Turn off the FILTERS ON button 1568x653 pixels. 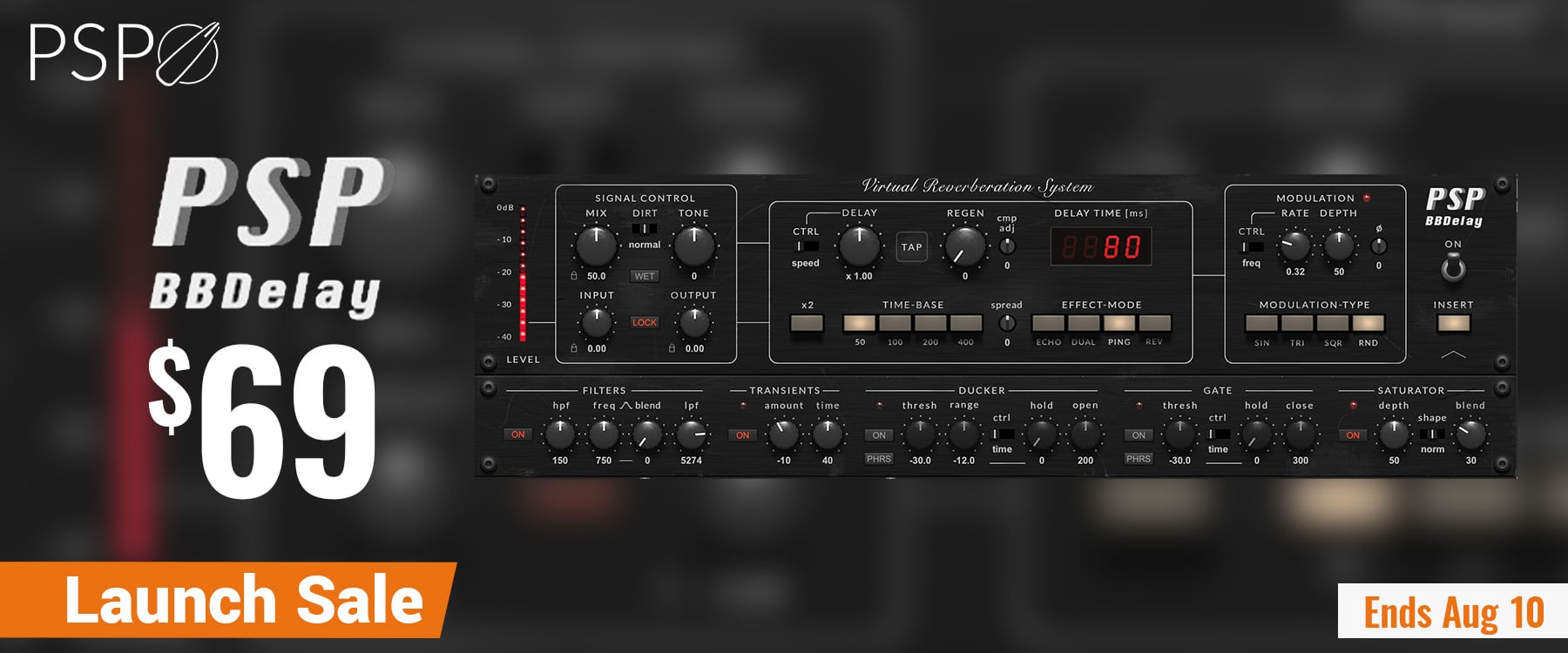pos(518,434)
